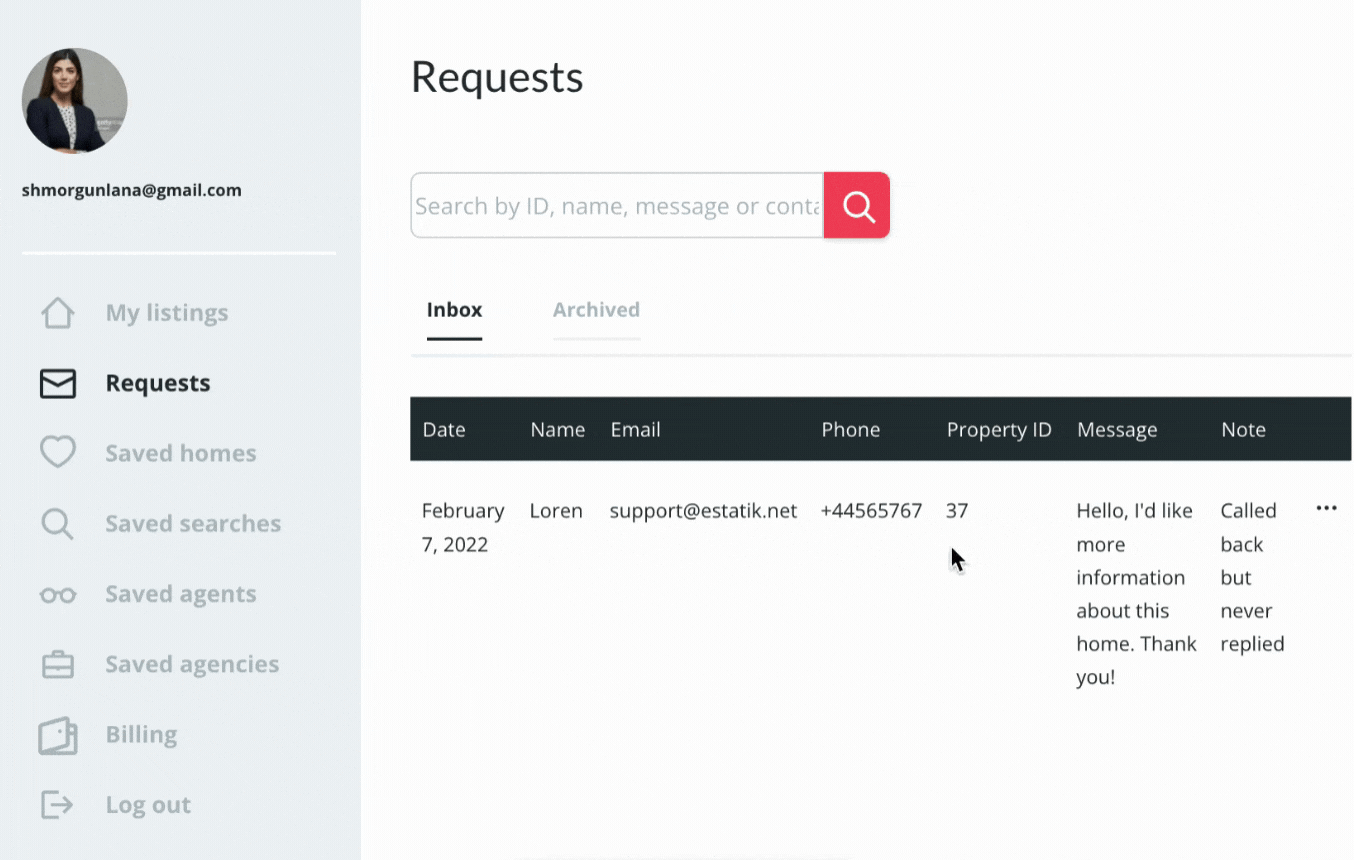The height and width of the screenshot is (860, 1354).
Task: Click the glasses icon for Saved agents
Action: 58,595
